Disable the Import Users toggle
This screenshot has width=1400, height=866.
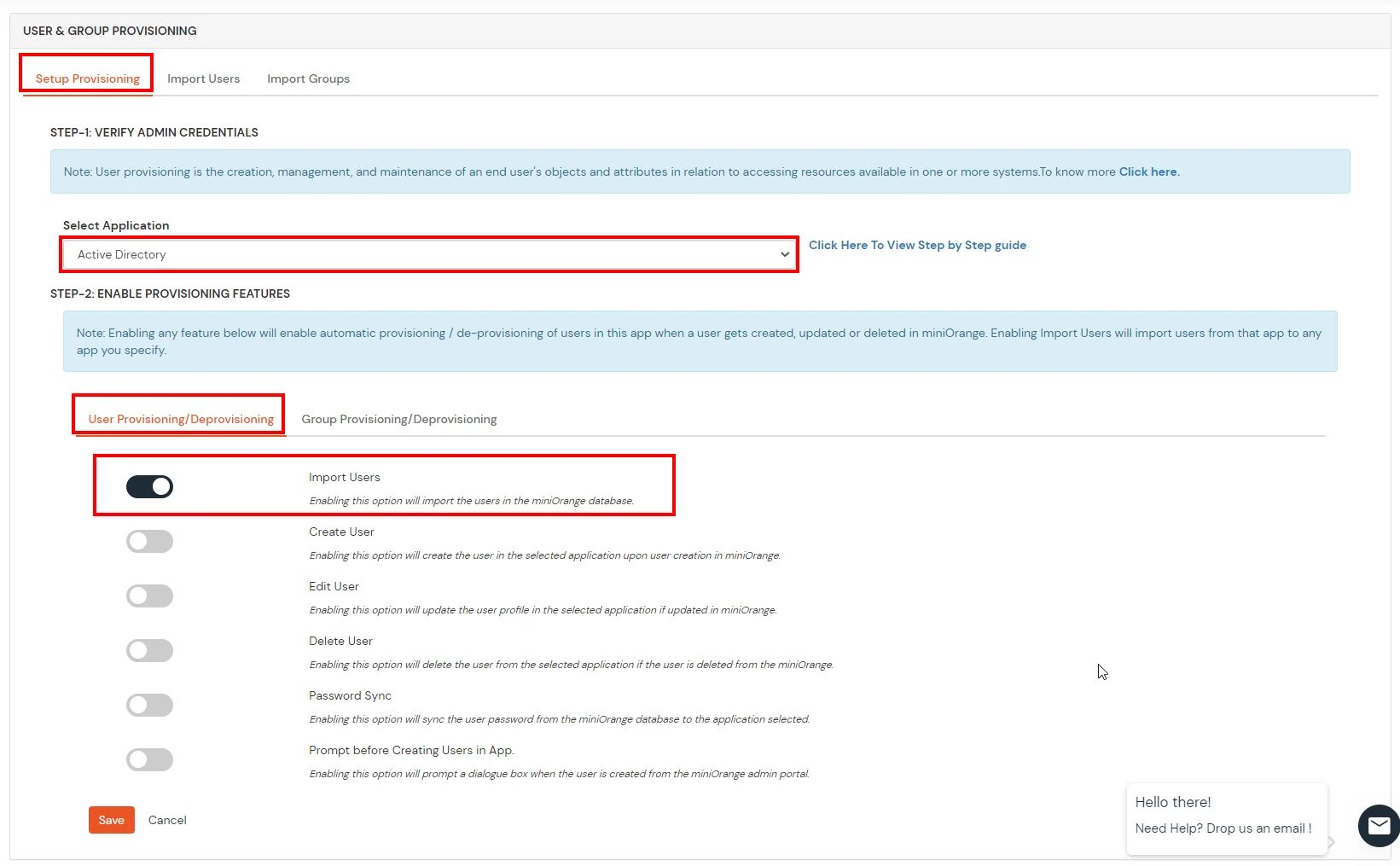[149, 486]
